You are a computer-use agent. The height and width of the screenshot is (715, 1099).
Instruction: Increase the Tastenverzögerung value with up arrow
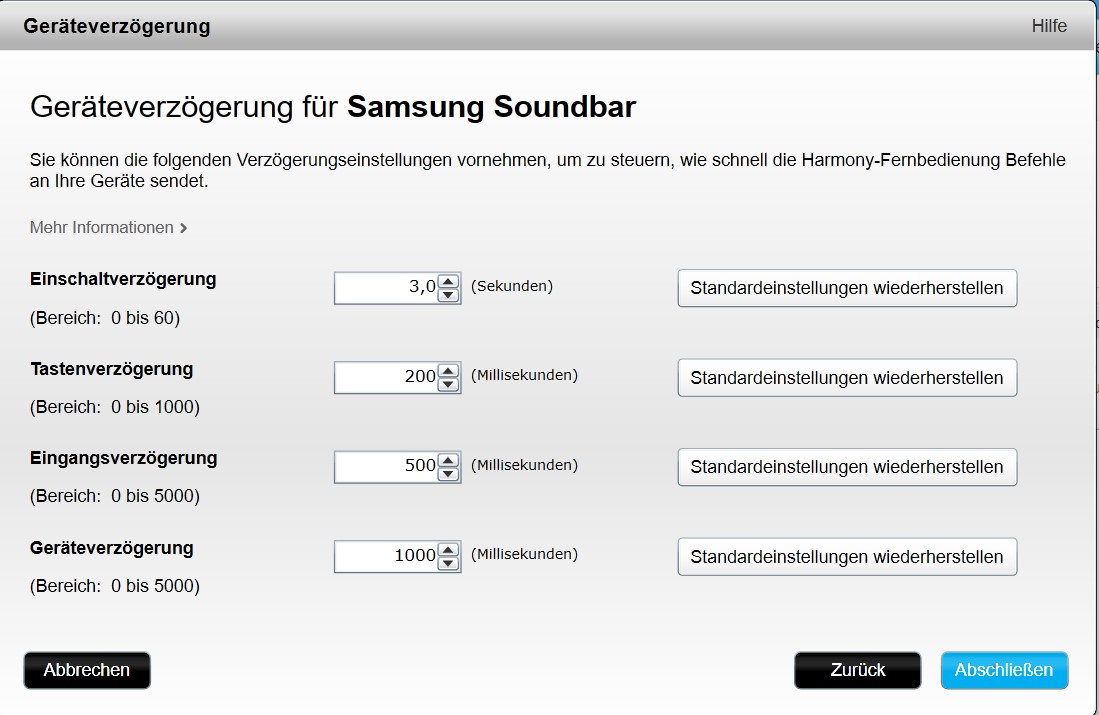coord(449,372)
